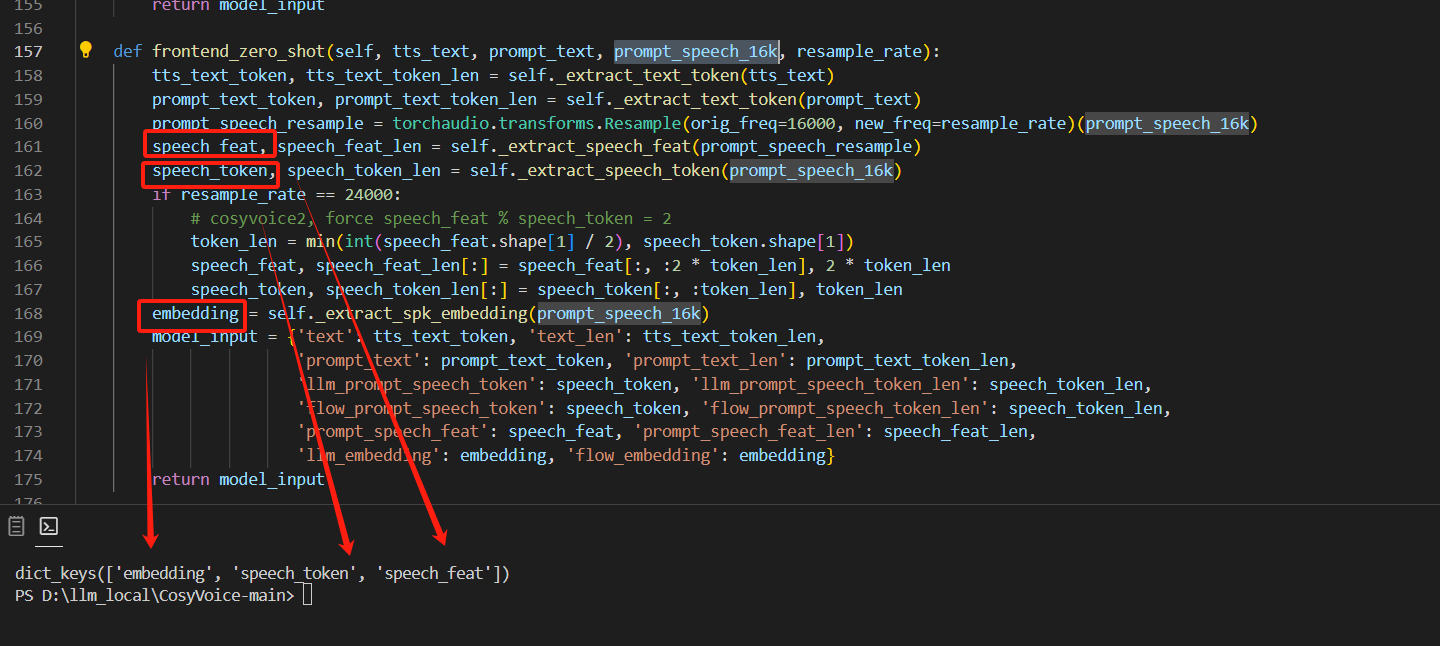The height and width of the screenshot is (646, 1440).
Task: Click 'return model_input' on line 175
Action: point(238,479)
